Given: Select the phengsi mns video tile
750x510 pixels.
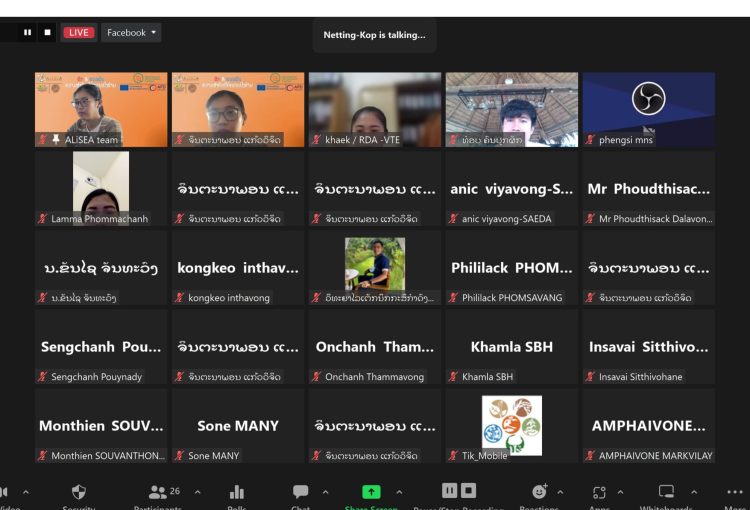Looking at the screenshot, I should click(648, 109).
